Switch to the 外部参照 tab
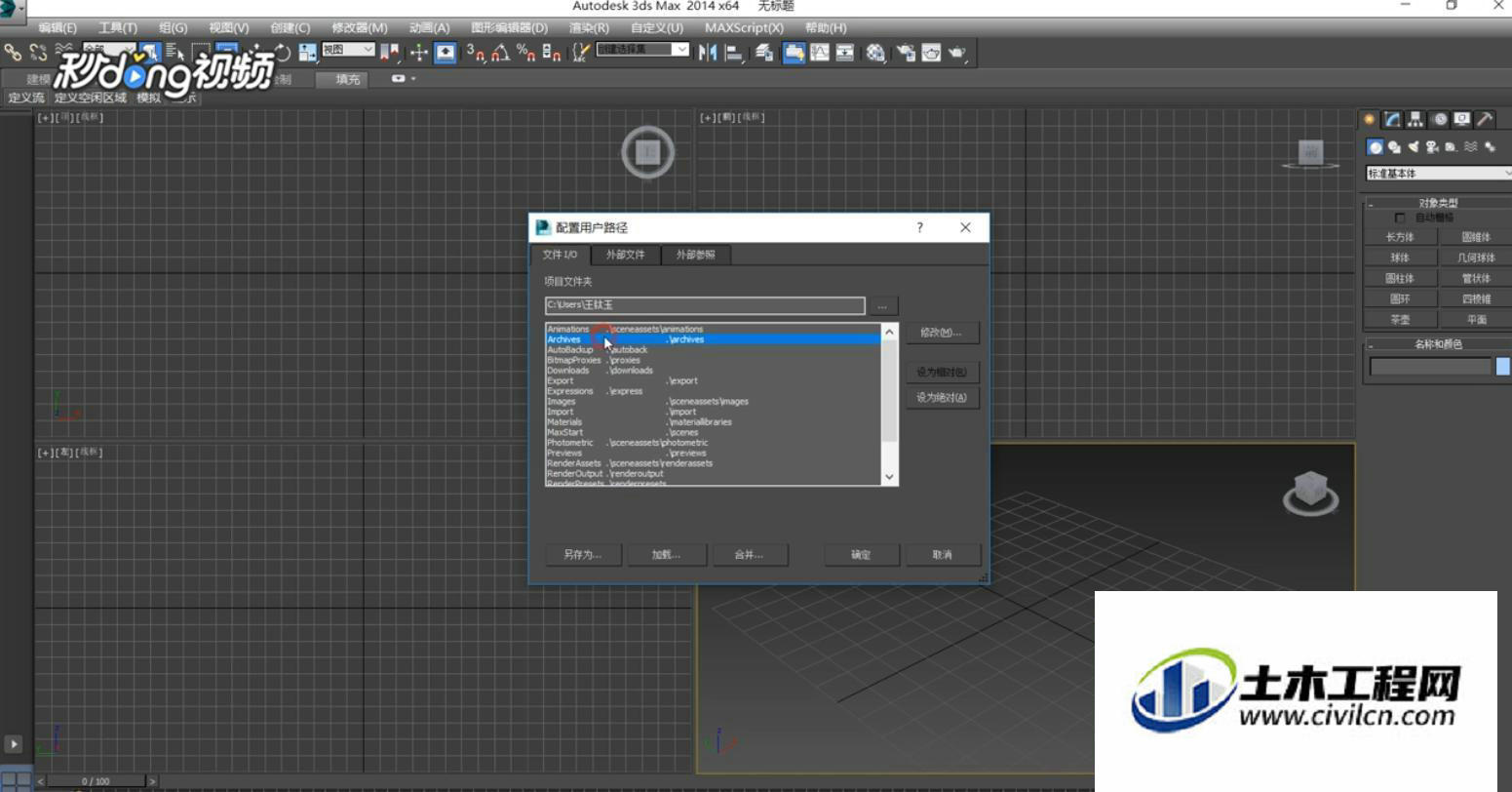Viewport: 1512px width, 792px height. point(695,255)
